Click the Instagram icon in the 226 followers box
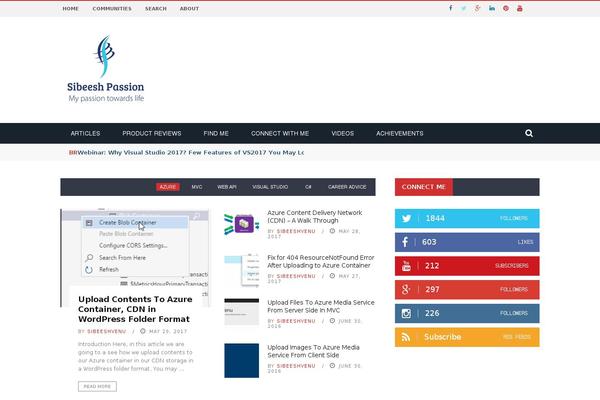The width and height of the screenshot is (600, 400). 406,313
